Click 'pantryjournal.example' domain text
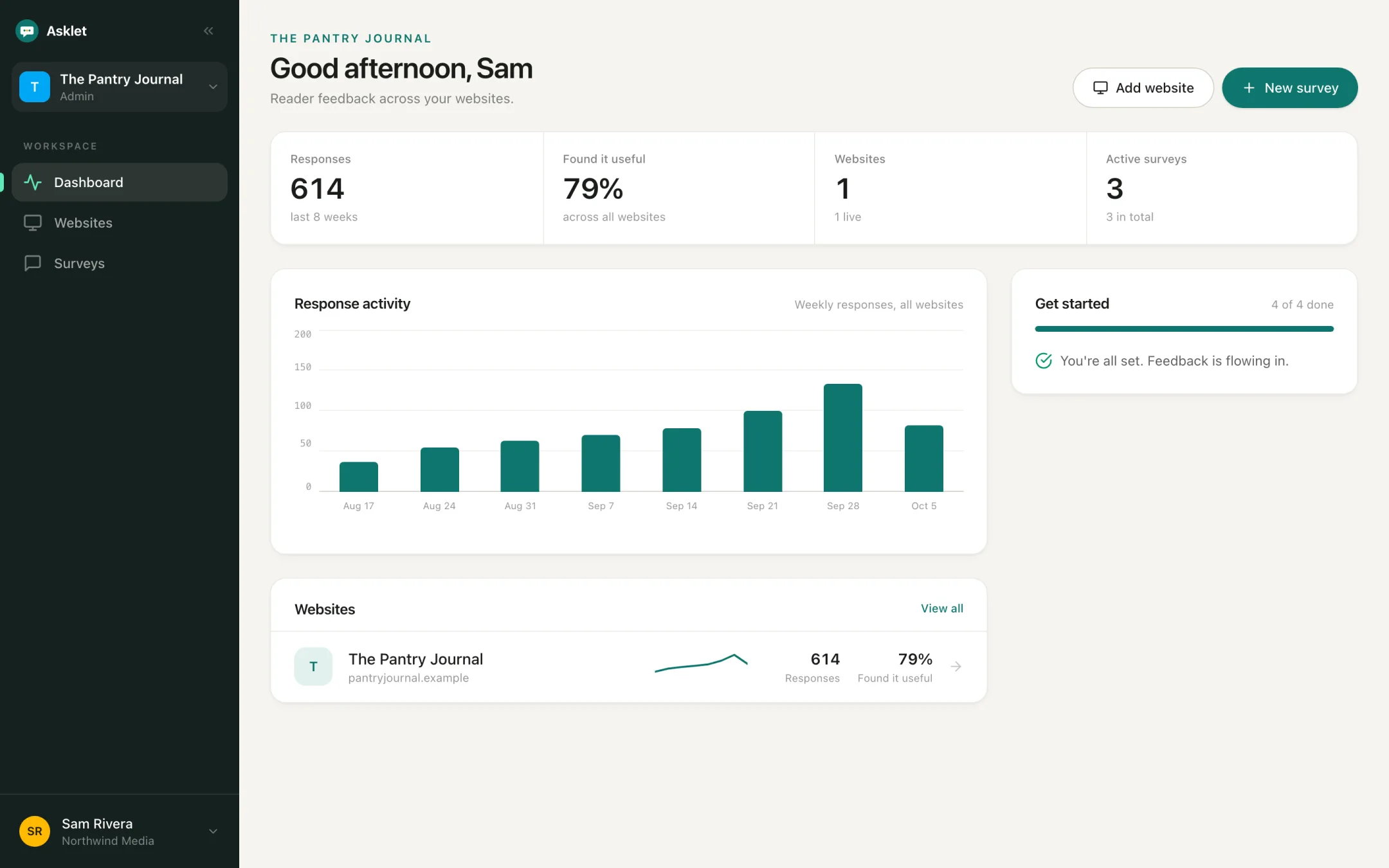The image size is (1389, 868). pos(408,678)
